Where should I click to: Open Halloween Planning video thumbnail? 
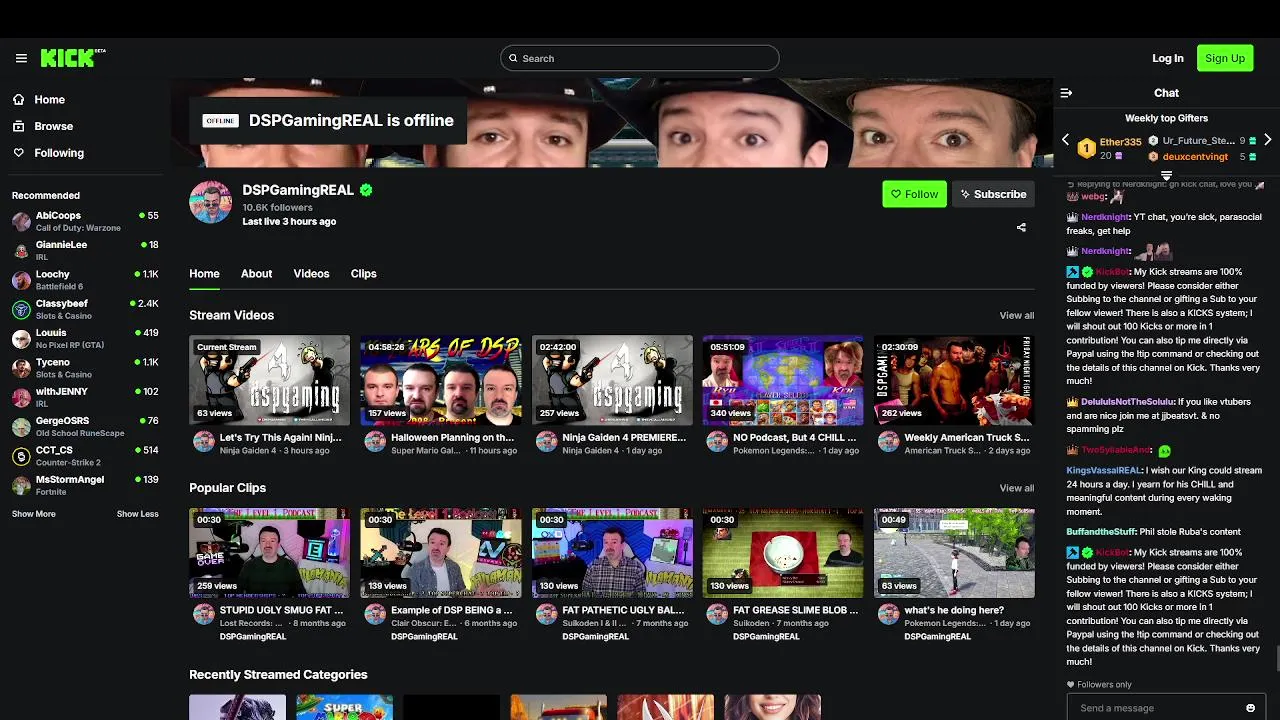click(x=441, y=380)
